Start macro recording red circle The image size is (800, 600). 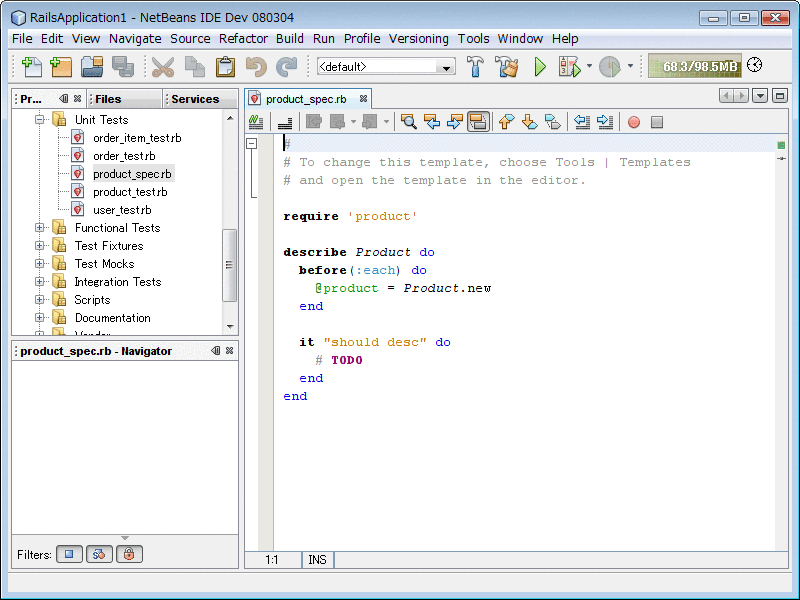click(634, 122)
